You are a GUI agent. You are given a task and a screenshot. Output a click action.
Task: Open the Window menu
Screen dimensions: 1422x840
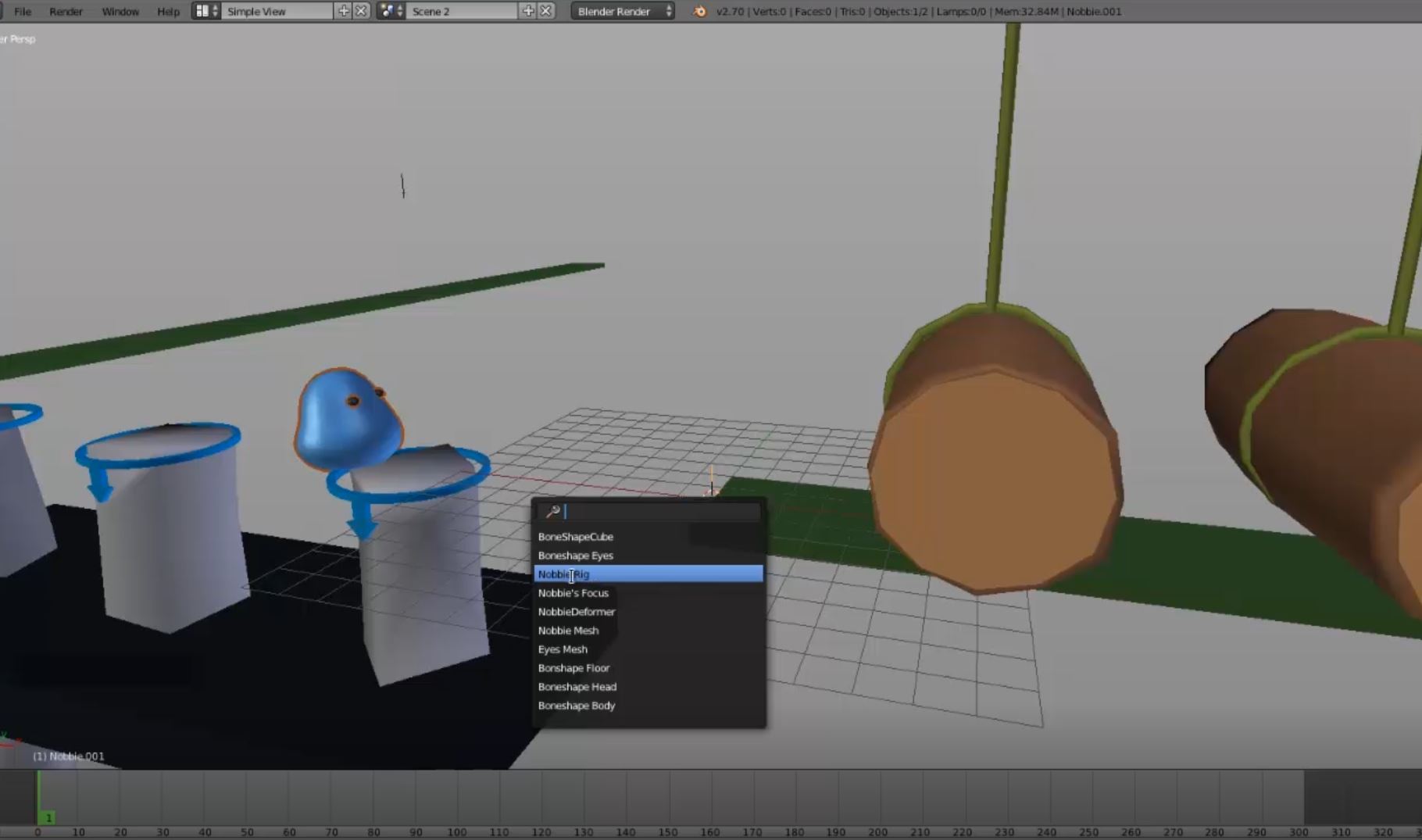pyautogui.click(x=120, y=11)
